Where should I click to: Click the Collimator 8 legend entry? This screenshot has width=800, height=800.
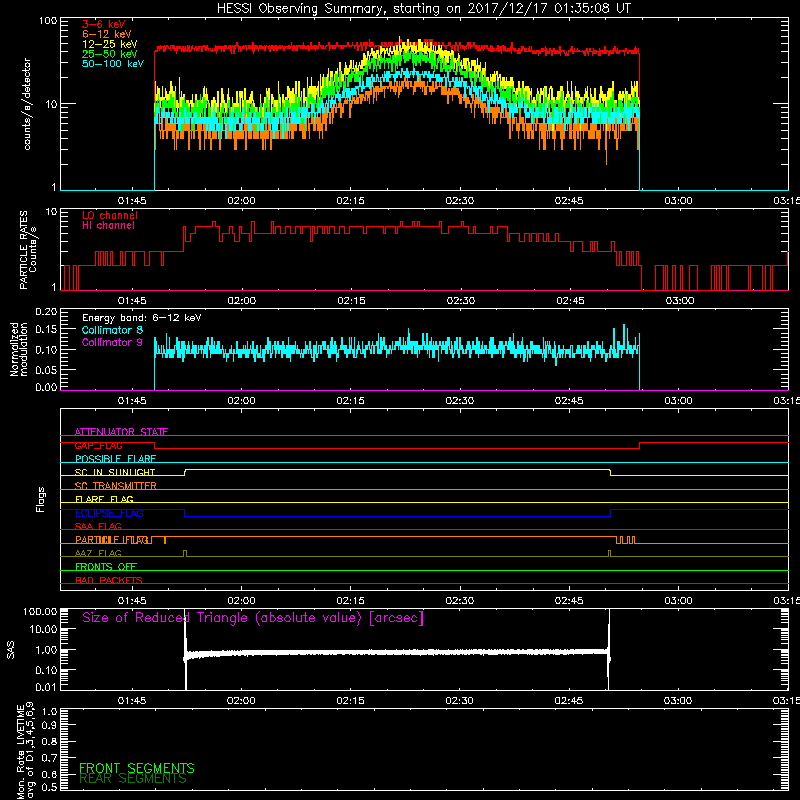point(112,330)
